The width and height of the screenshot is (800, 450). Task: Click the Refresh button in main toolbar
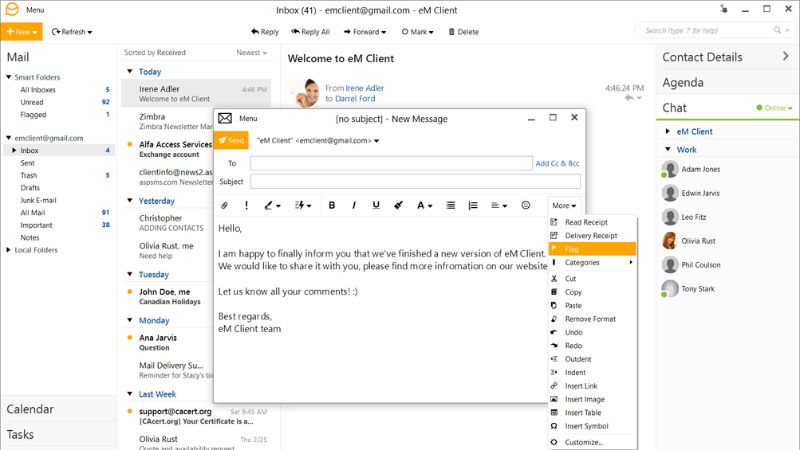(72, 32)
